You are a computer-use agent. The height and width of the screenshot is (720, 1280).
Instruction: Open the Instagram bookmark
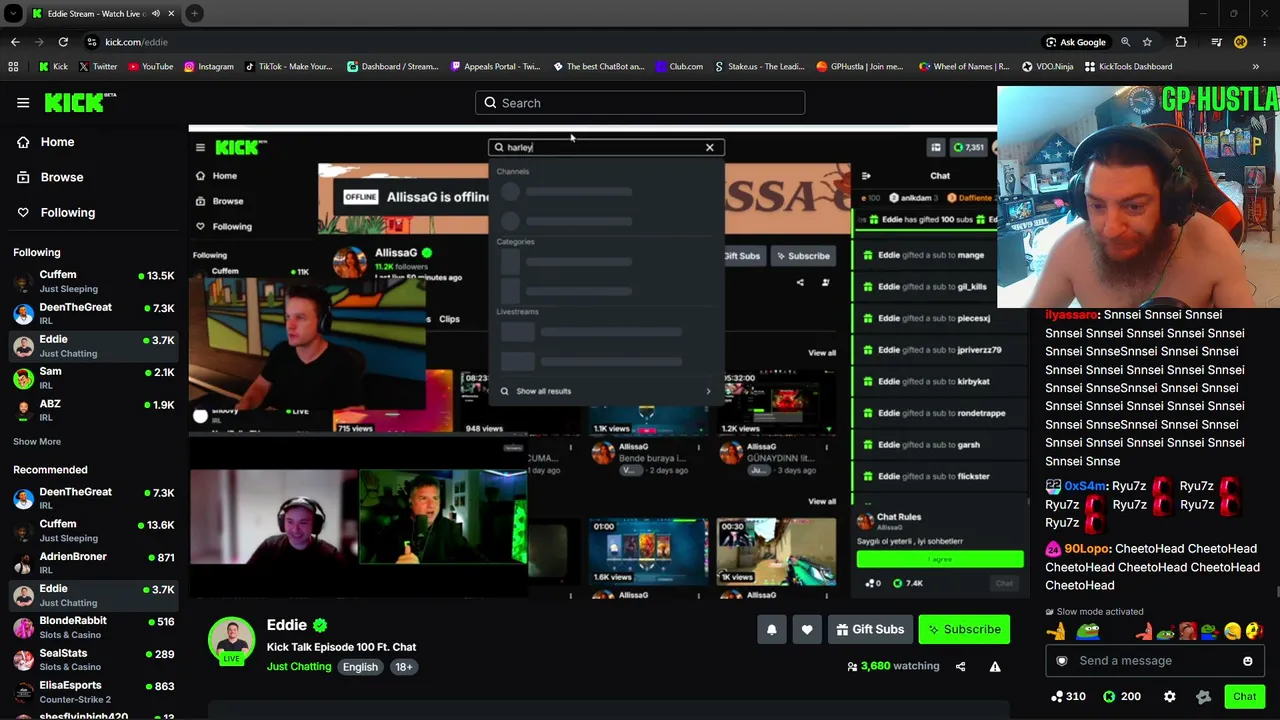[208, 67]
